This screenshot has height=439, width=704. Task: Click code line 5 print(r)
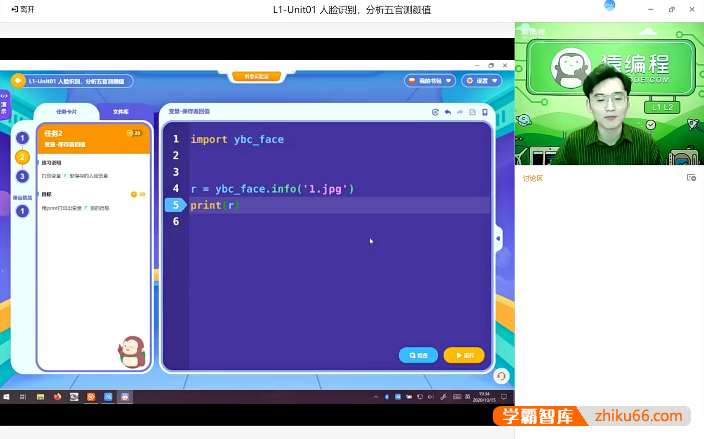pyautogui.click(x=215, y=206)
